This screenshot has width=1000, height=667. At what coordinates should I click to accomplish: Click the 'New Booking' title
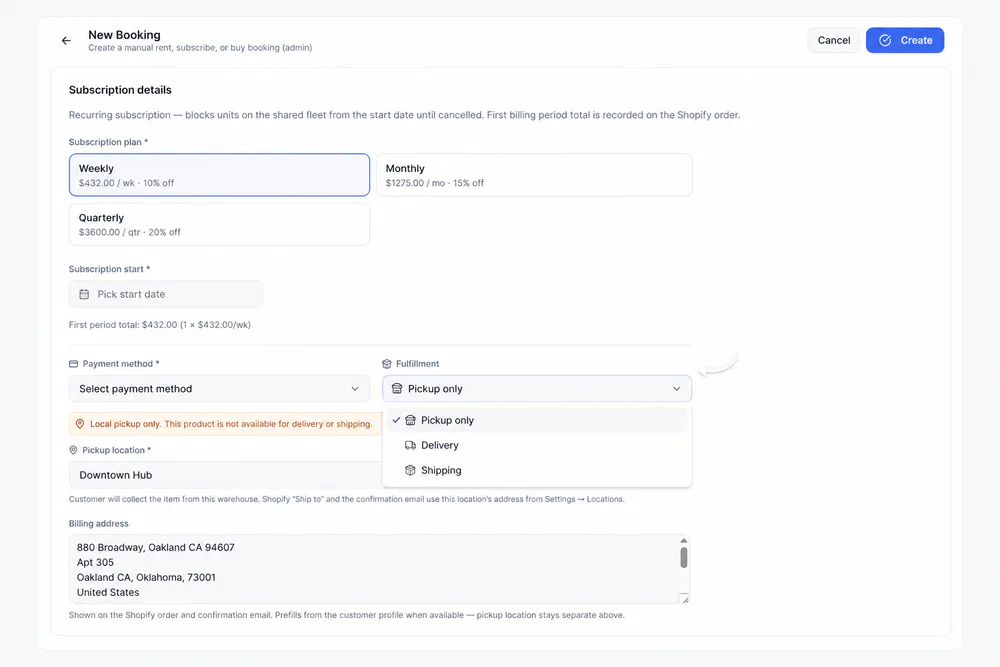point(124,35)
